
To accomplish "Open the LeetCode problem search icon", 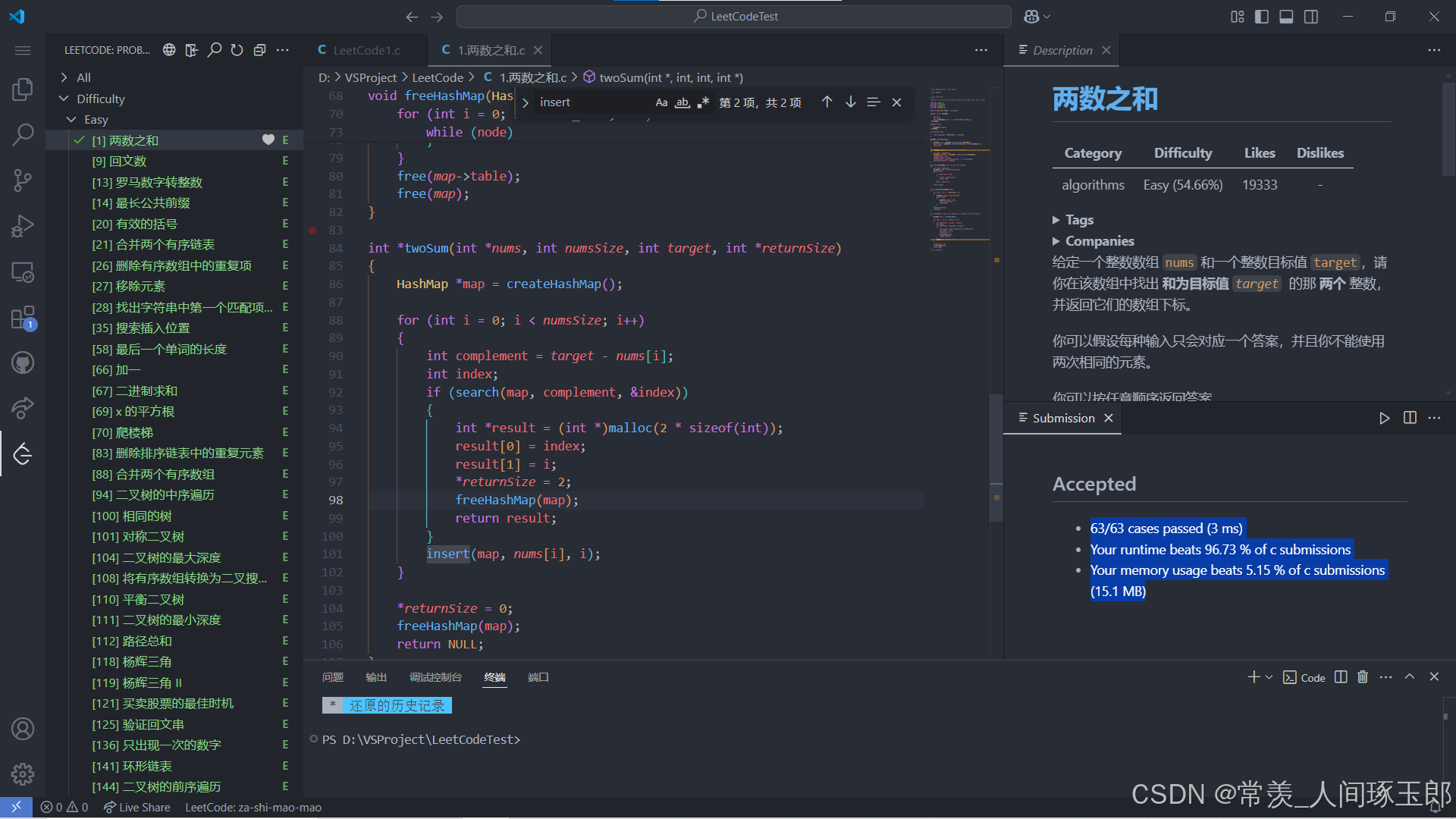I will click(215, 50).
